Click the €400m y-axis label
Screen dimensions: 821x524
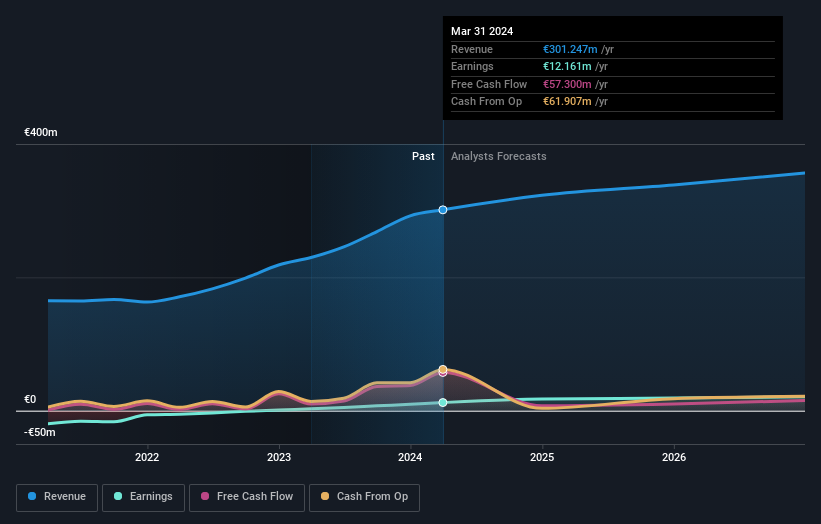(x=41, y=132)
